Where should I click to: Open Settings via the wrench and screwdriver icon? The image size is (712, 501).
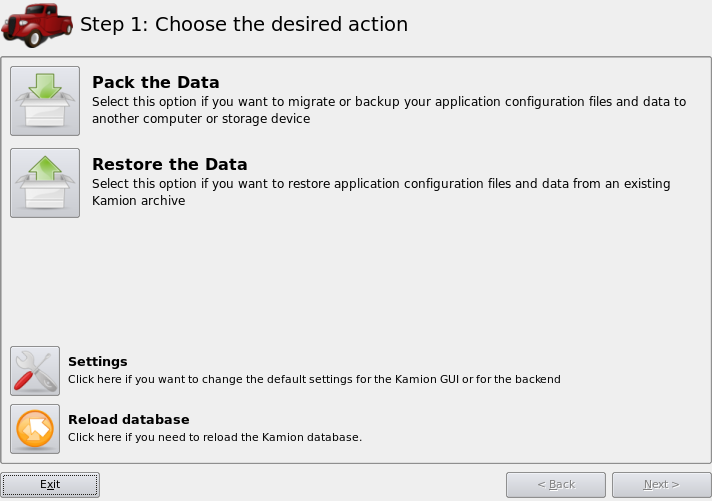click(35, 371)
